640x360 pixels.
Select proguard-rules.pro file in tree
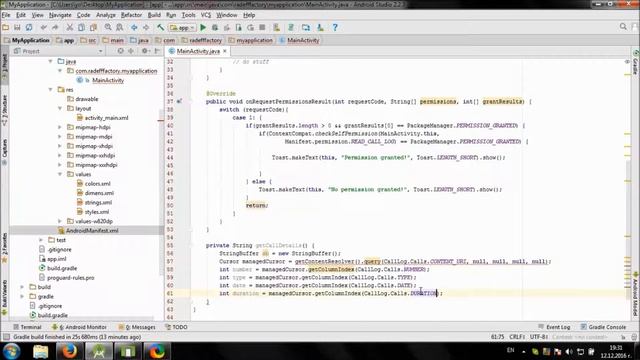[x=71, y=278]
